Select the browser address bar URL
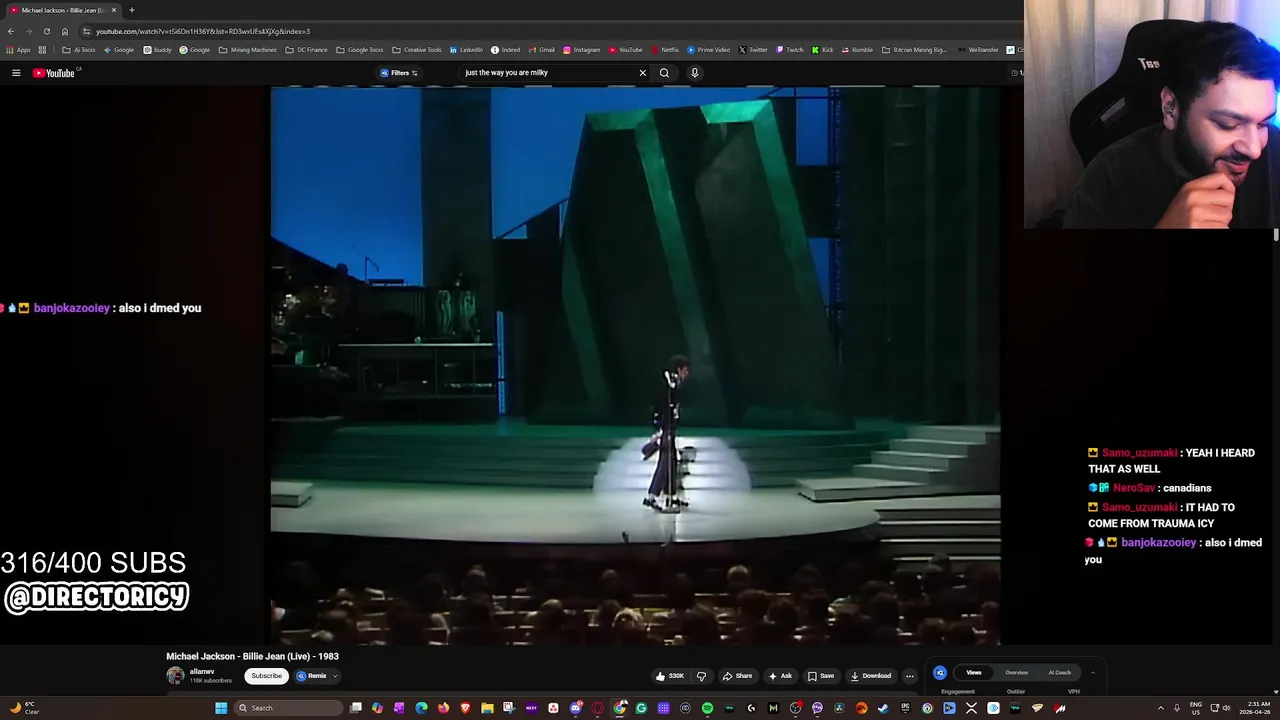This screenshot has width=1280, height=720. click(x=203, y=31)
